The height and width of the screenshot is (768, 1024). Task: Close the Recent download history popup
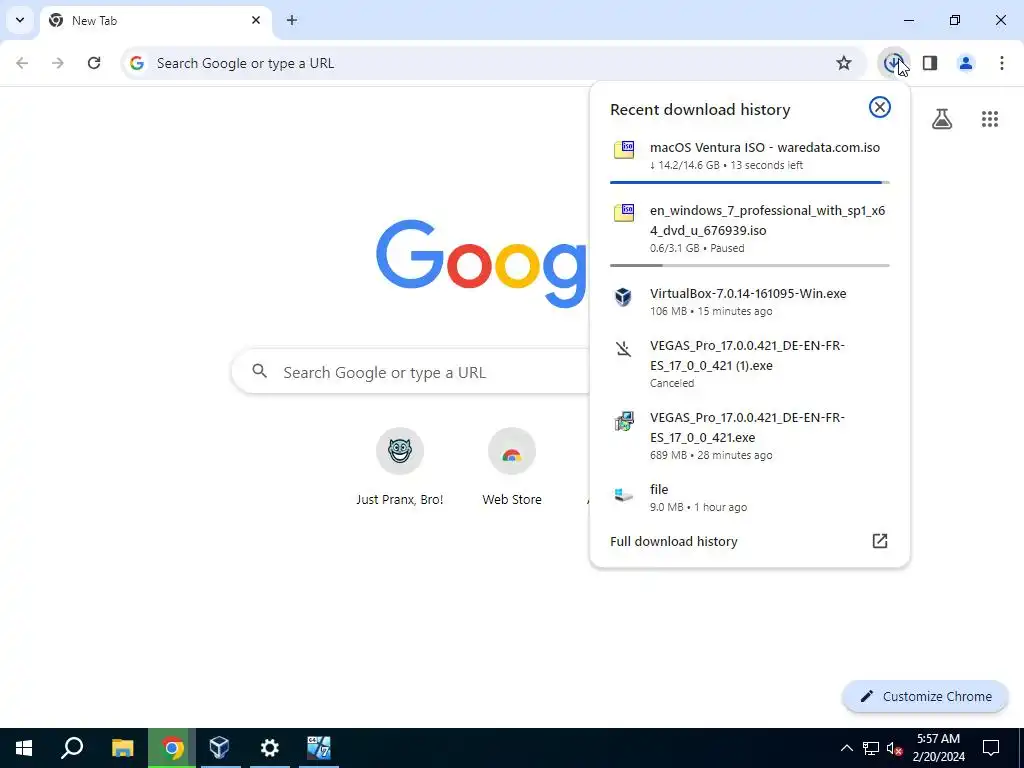click(x=880, y=107)
